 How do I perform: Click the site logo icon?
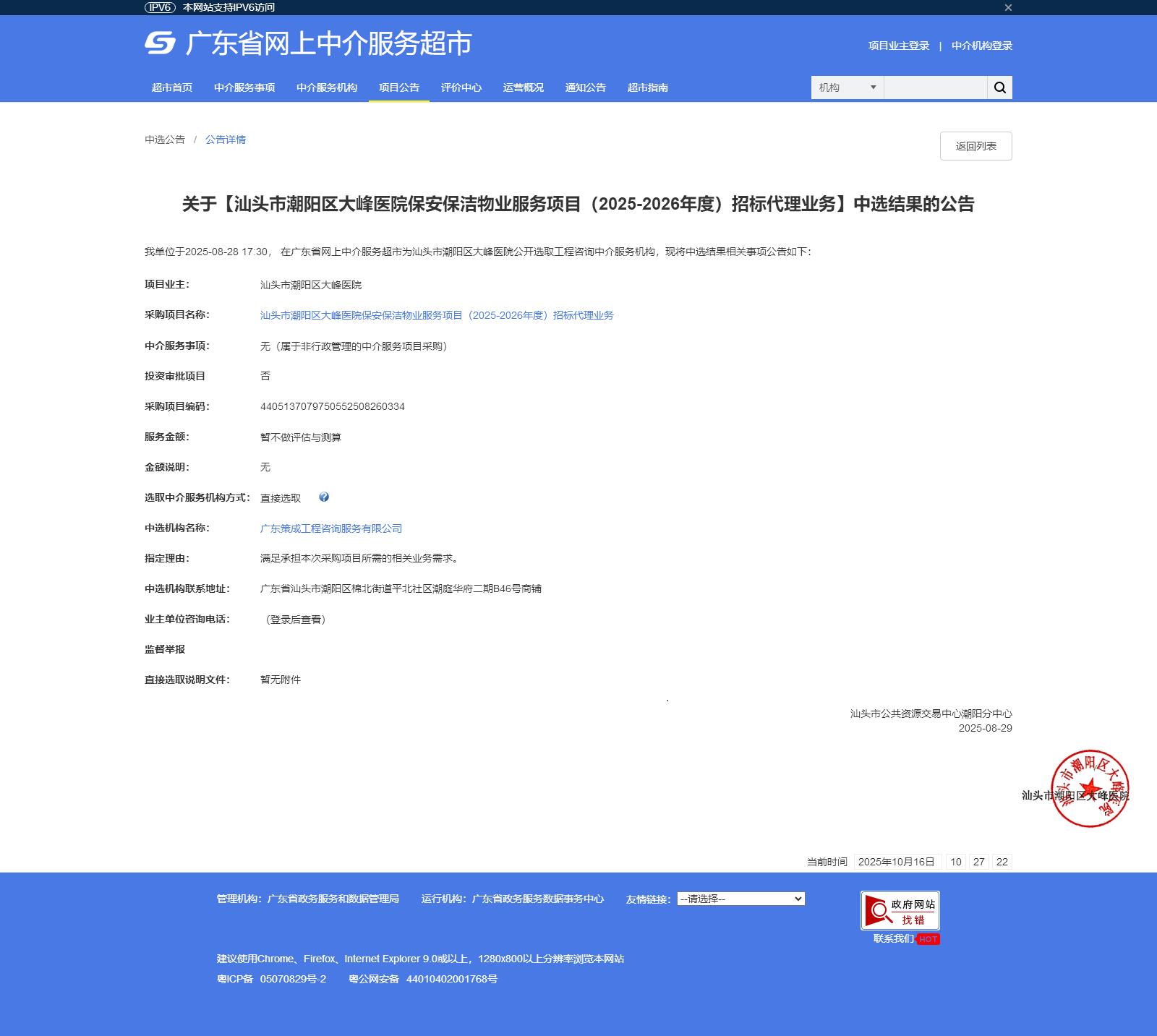tap(160, 43)
